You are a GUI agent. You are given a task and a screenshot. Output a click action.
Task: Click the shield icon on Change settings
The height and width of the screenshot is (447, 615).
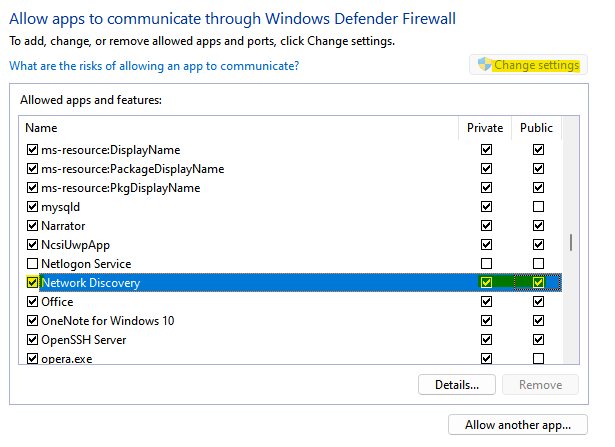(484, 65)
